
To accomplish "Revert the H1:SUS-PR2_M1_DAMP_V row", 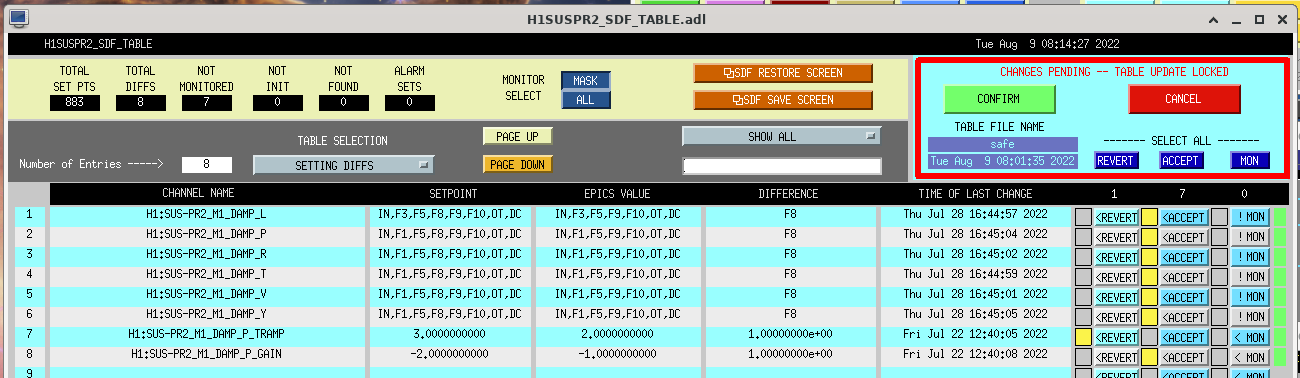I will point(1116,297).
